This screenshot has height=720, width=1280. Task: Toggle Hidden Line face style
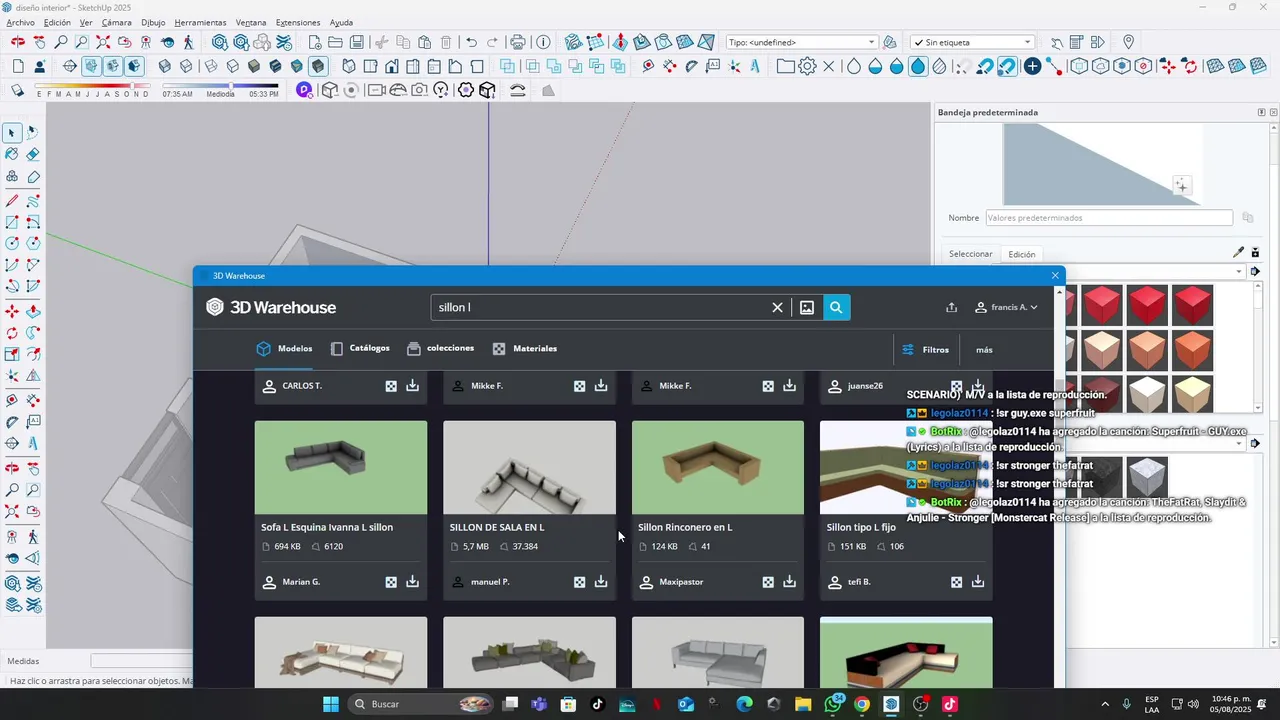tap(232, 66)
